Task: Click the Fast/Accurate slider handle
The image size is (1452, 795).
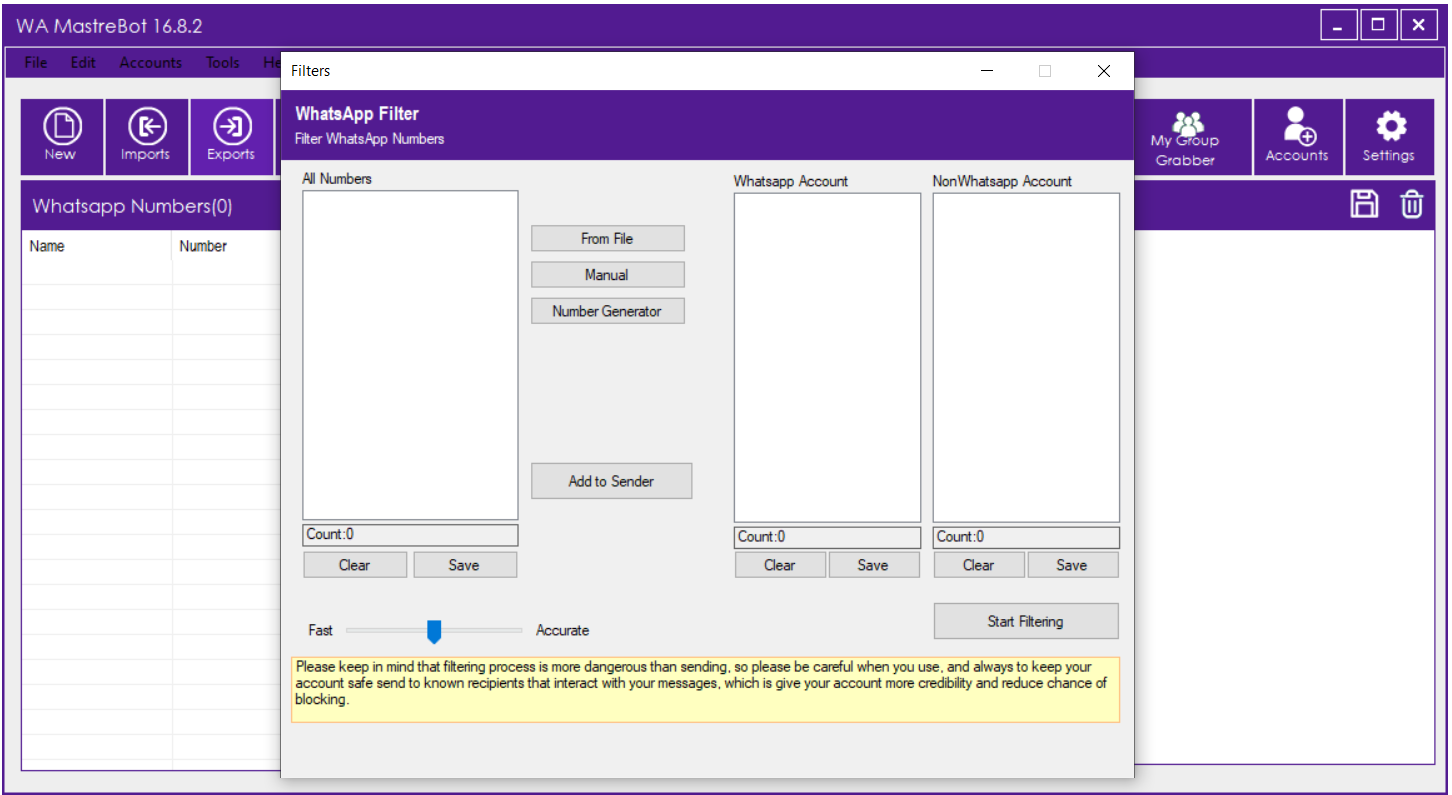Action: tap(434, 631)
